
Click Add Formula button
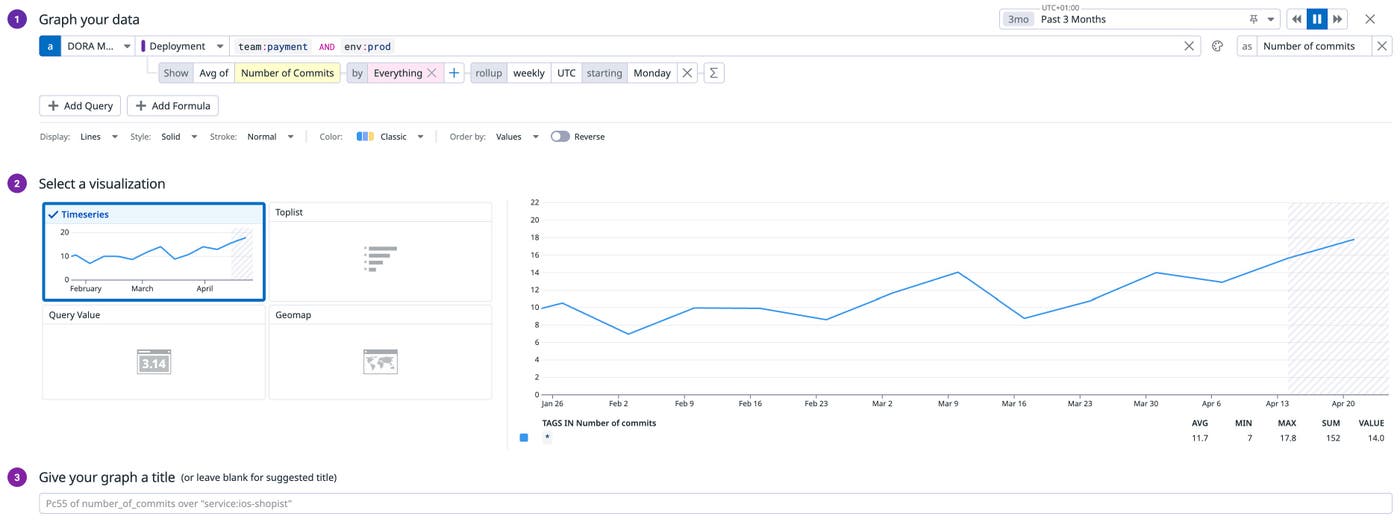[172, 106]
